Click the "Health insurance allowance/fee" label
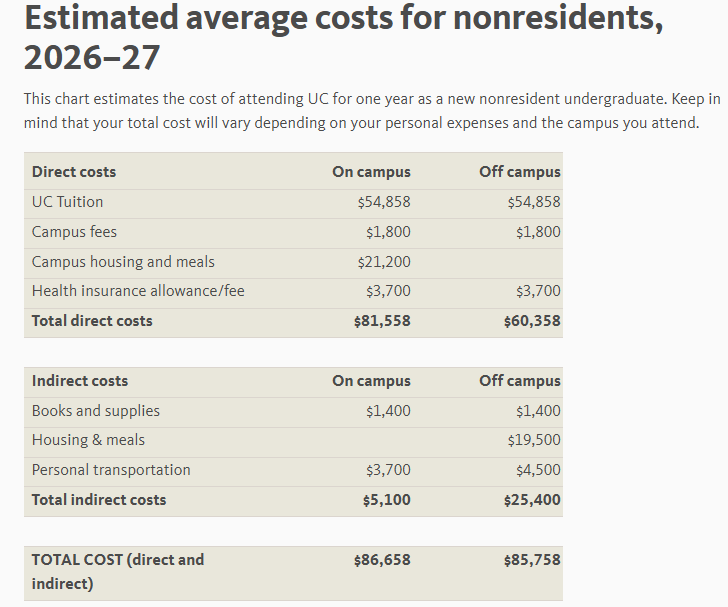 point(138,291)
